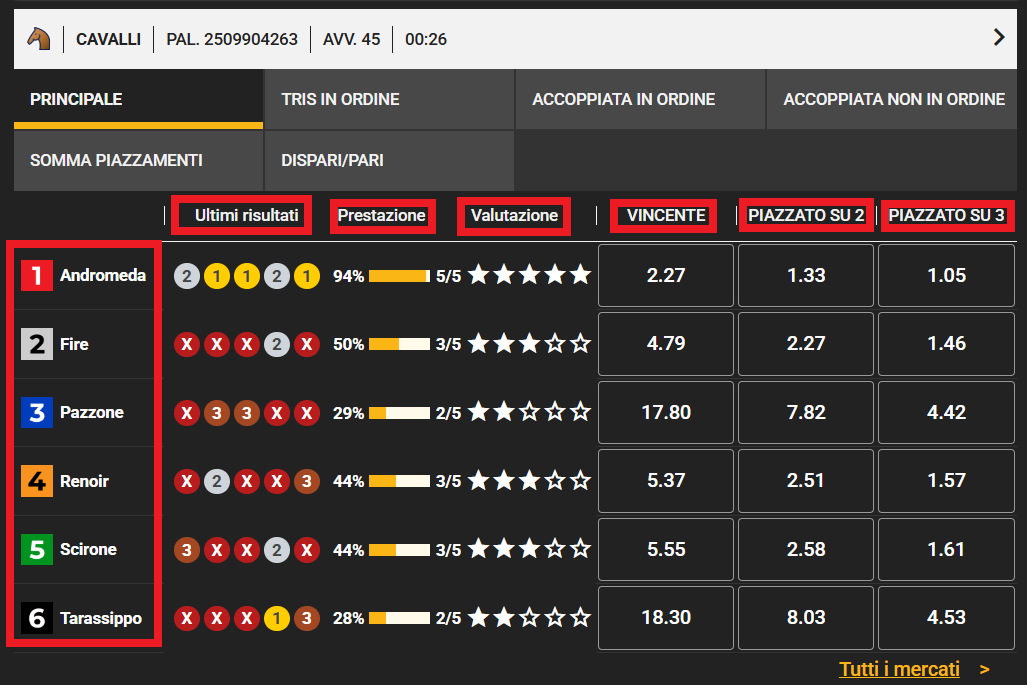Screen dimensions: 1027x685
Task: Switch to ACCOPPIATA IN ORDINE tab
Action: pos(640,99)
